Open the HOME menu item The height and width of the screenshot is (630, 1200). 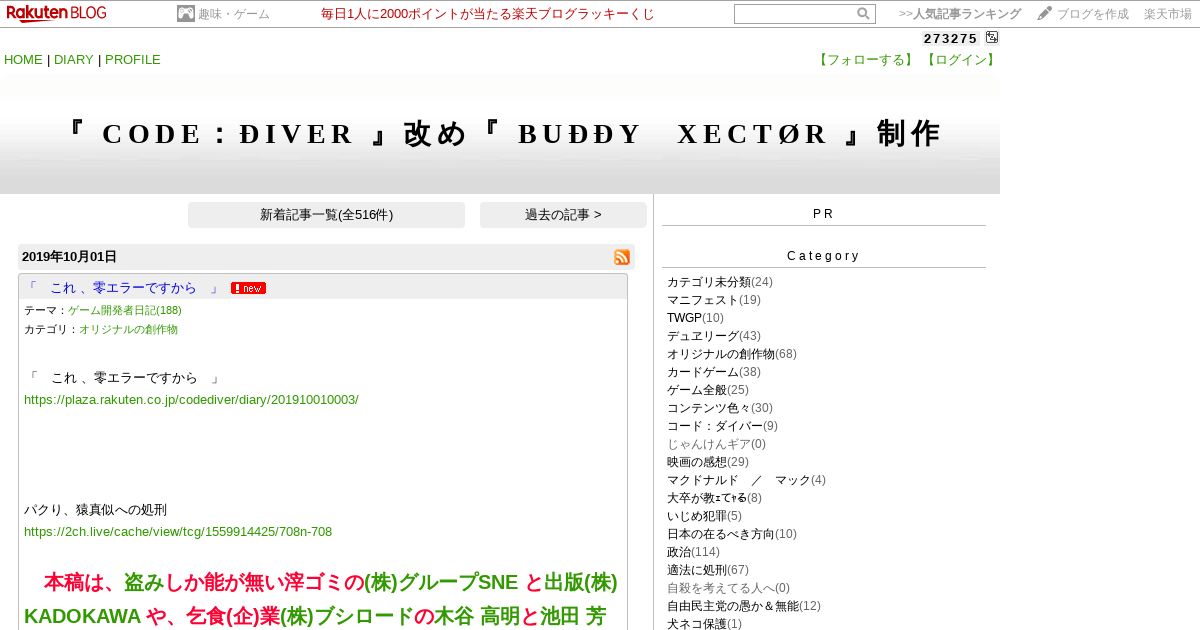(x=23, y=59)
